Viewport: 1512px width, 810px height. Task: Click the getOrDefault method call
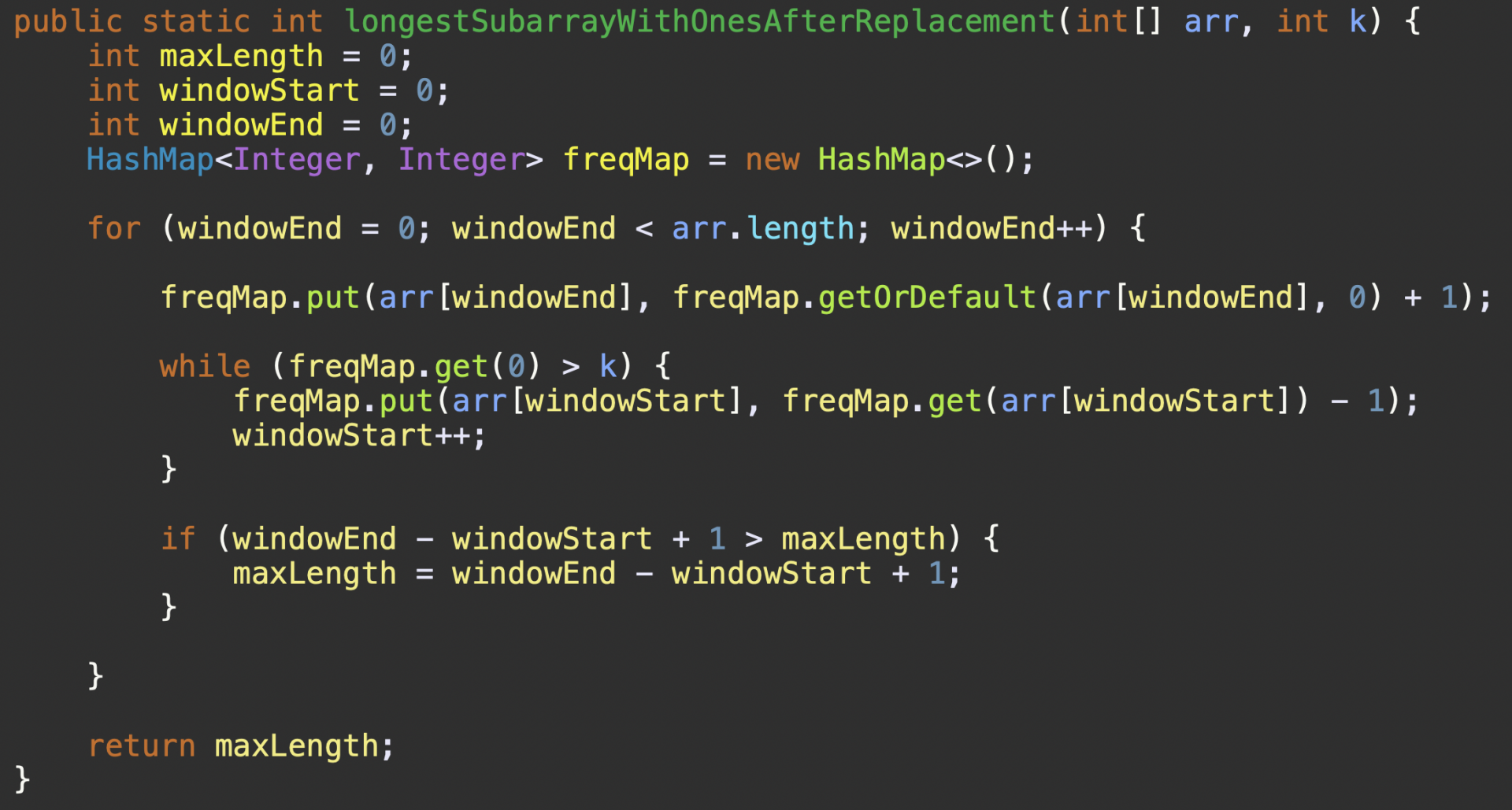927,298
